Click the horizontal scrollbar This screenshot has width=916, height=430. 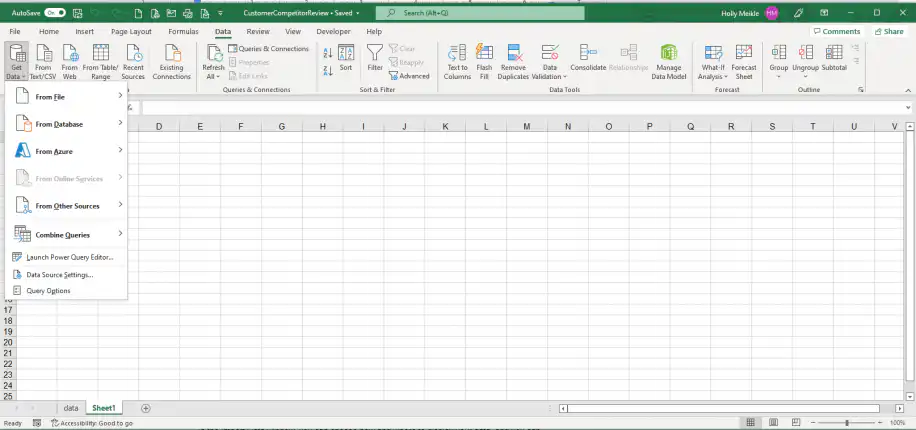(x=723, y=408)
